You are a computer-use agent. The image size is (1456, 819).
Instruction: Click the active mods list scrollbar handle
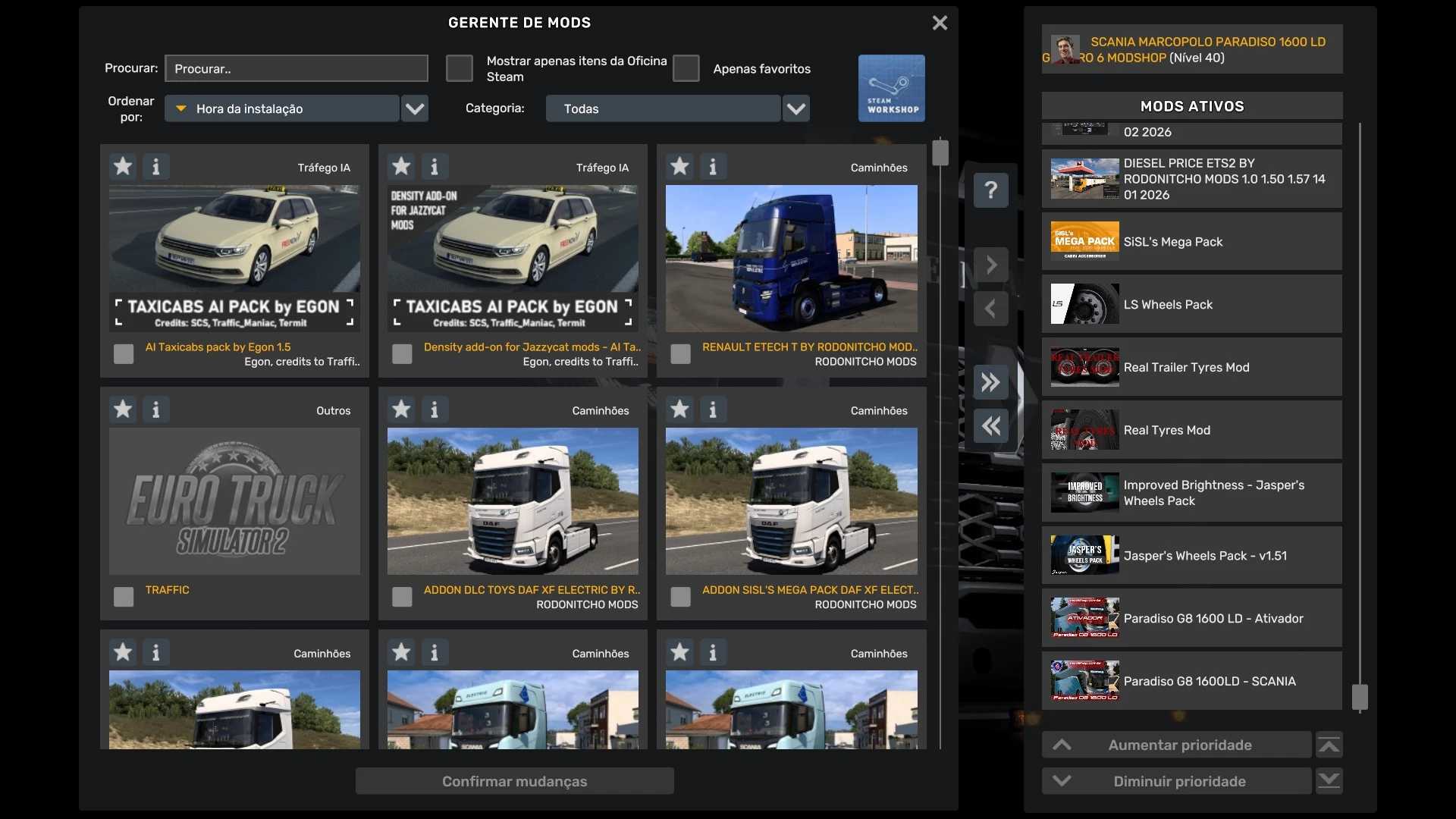coord(1360,696)
